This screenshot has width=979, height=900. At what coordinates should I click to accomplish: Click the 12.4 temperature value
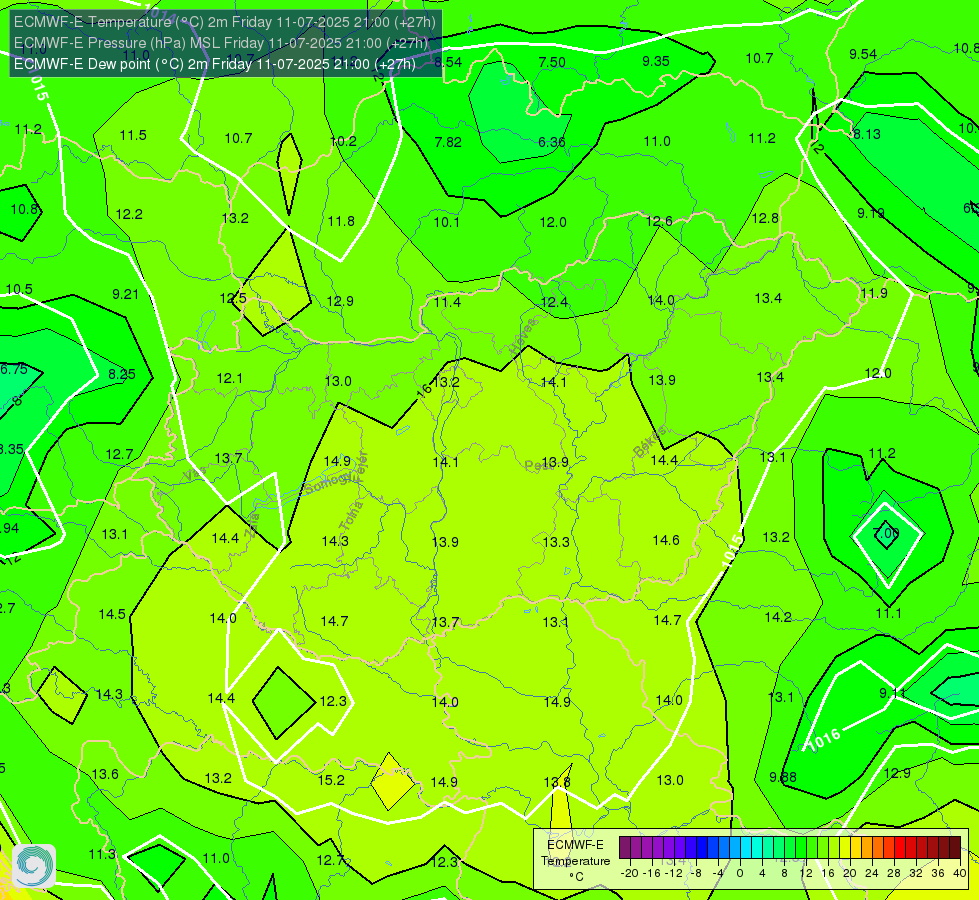point(554,303)
